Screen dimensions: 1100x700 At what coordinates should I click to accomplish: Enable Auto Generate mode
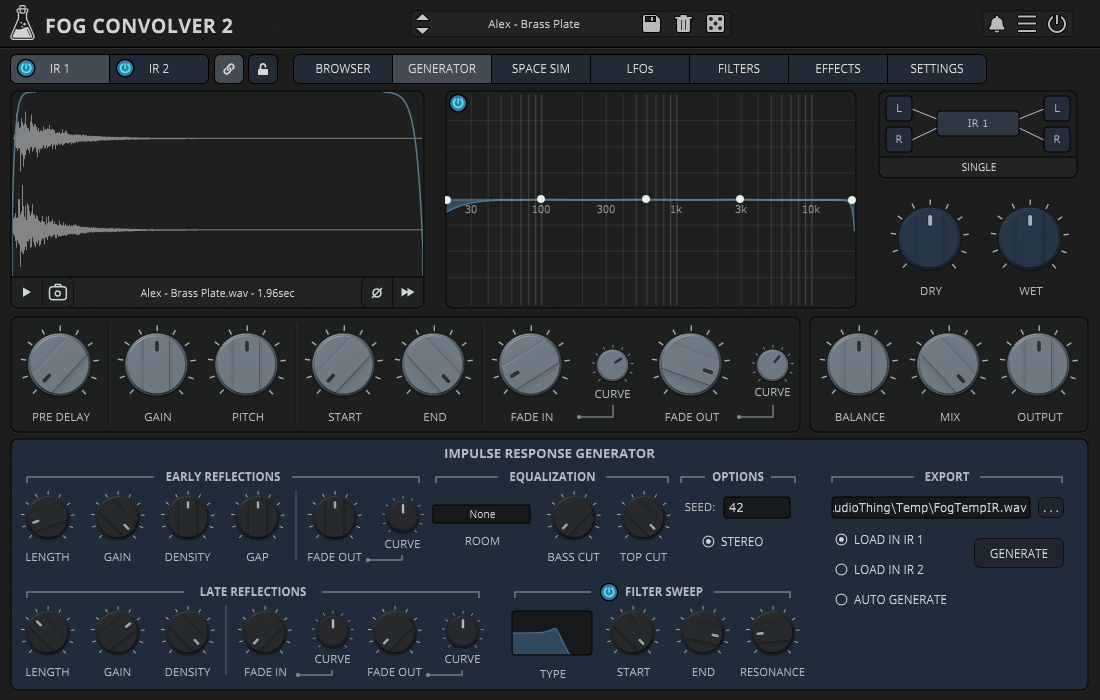(x=840, y=599)
